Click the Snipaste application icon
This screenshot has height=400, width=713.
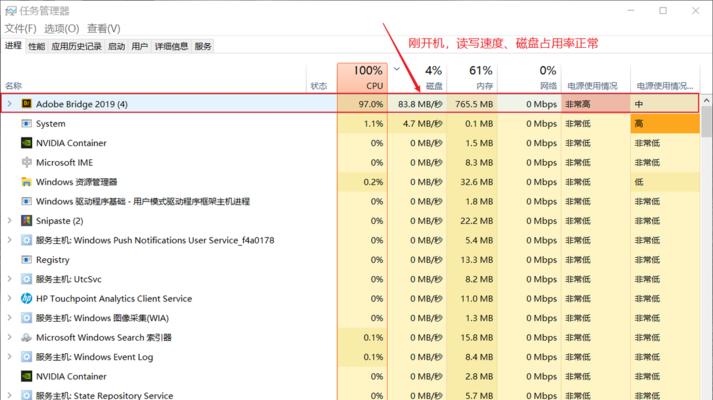point(26,221)
